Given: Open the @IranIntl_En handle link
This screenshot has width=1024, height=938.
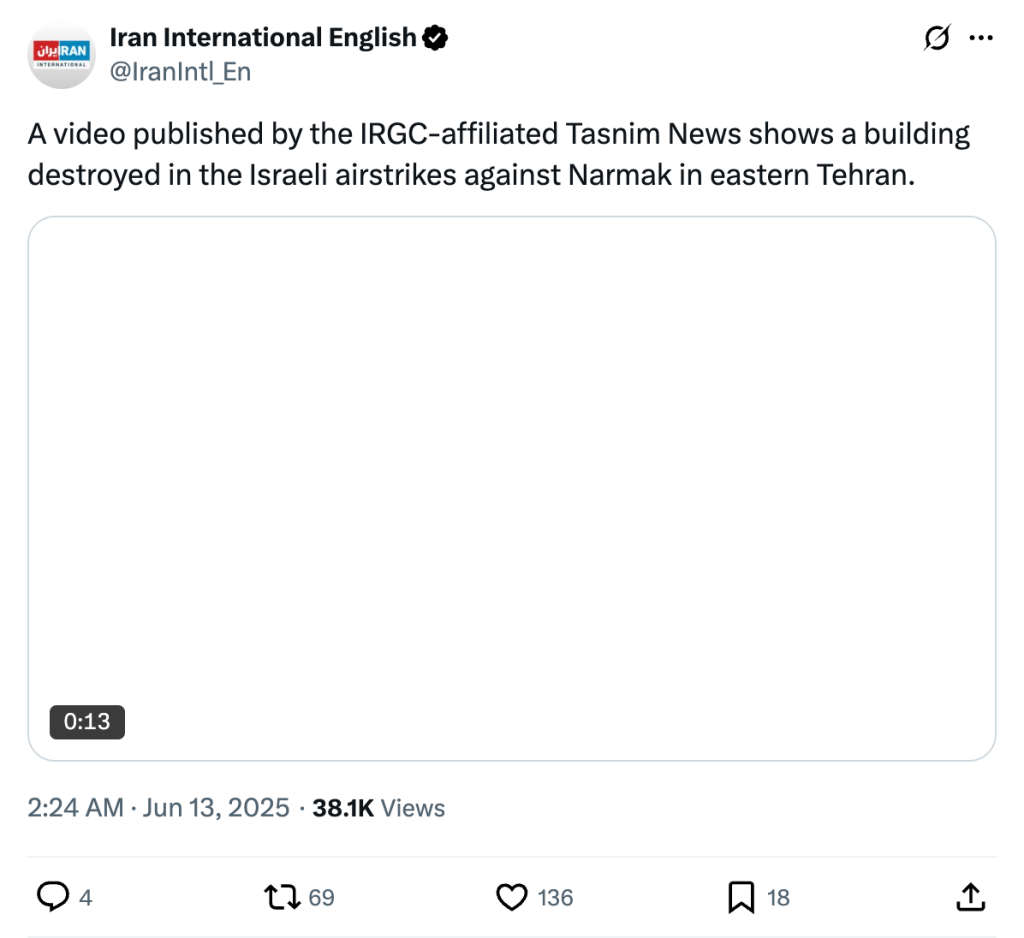Looking at the screenshot, I should (x=179, y=71).
